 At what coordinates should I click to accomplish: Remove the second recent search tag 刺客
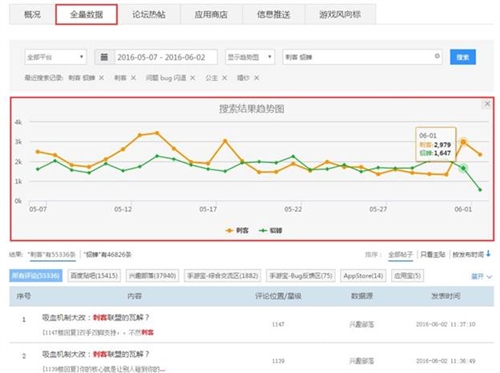tap(133, 78)
